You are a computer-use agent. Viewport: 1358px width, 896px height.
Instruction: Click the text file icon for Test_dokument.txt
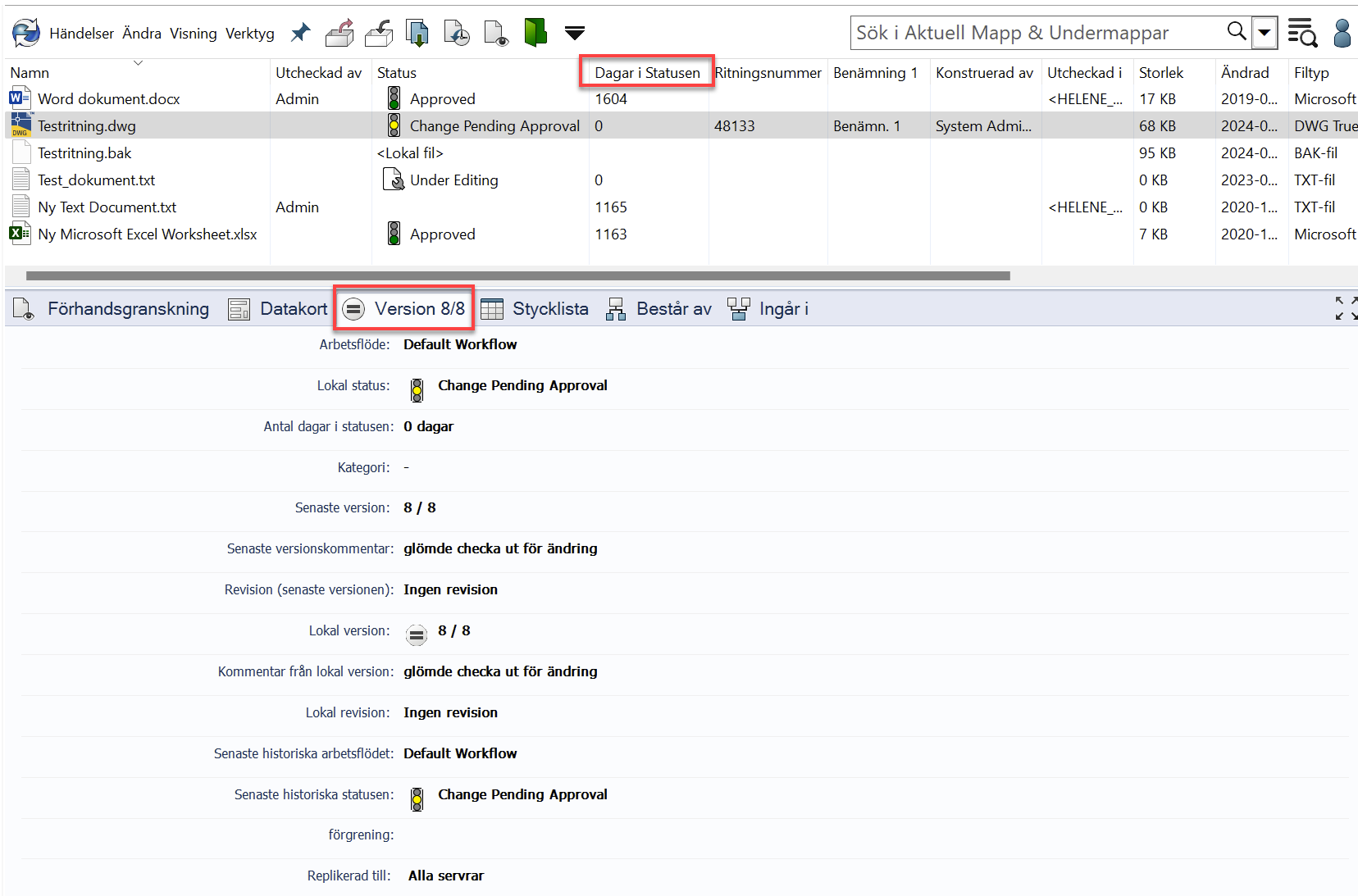tap(21, 180)
